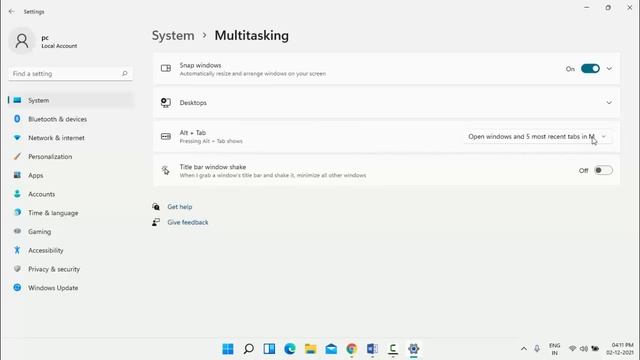Open Personalization settings
The height and width of the screenshot is (360, 640).
click(71, 157)
